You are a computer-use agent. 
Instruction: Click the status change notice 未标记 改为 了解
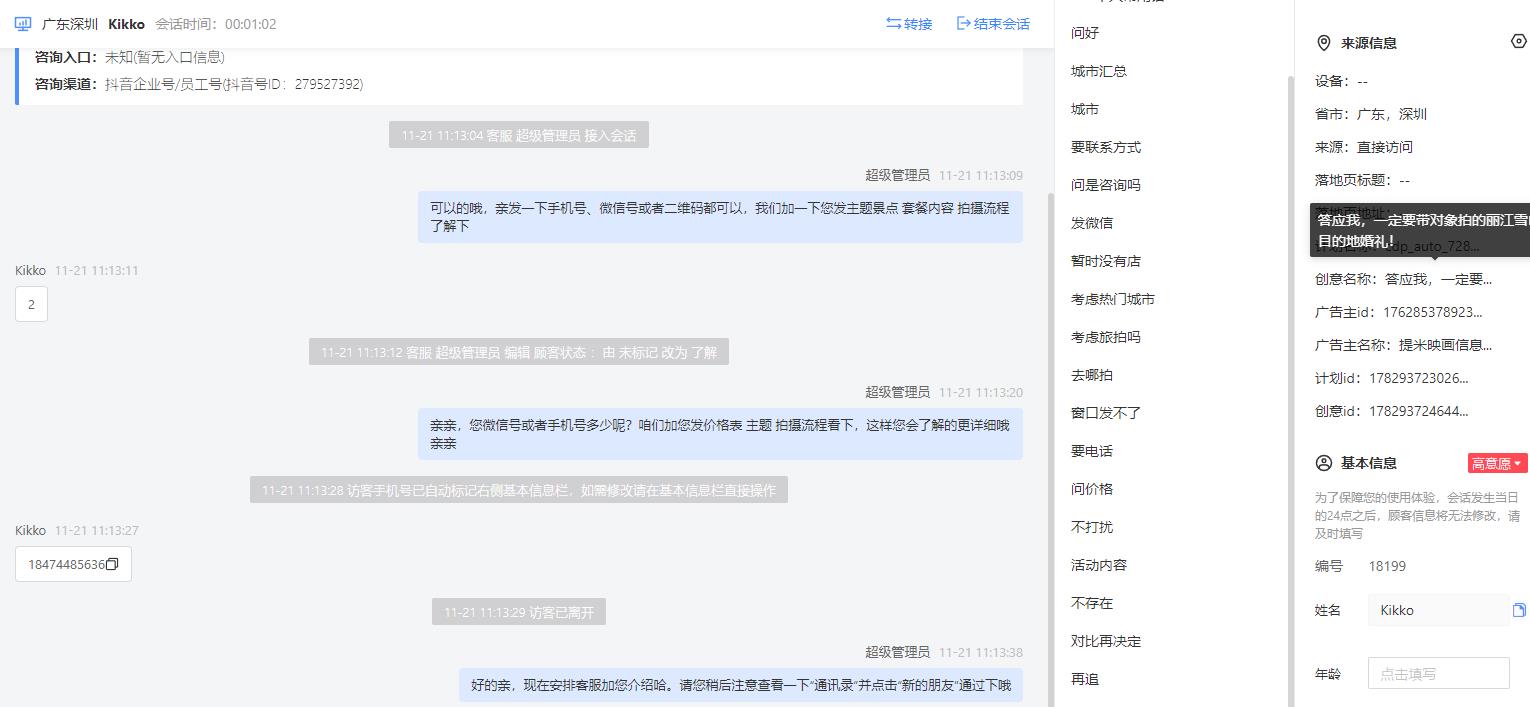[x=519, y=352]
